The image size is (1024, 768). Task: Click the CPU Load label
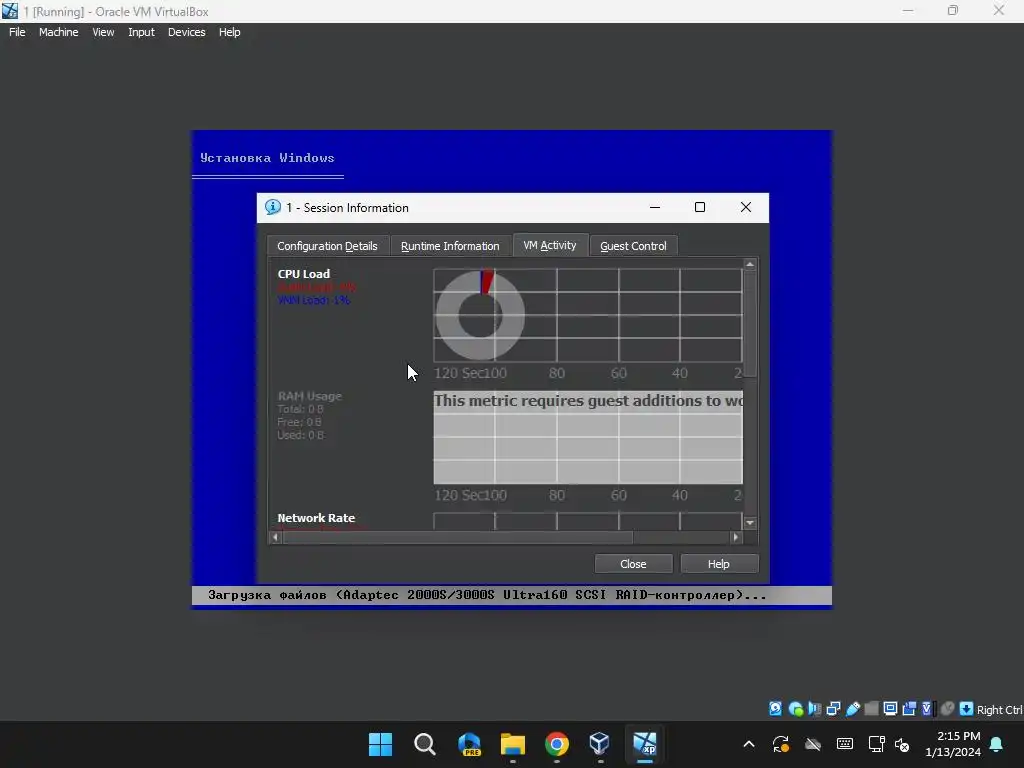click(304, 274)
